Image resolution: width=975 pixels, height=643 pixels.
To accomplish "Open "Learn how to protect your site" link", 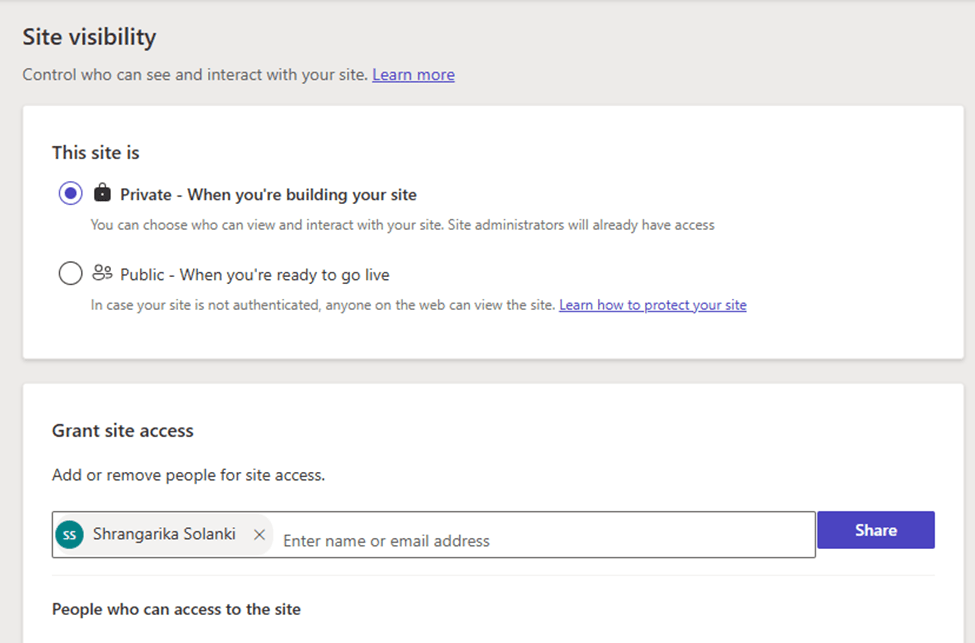I will coord(652,305).
